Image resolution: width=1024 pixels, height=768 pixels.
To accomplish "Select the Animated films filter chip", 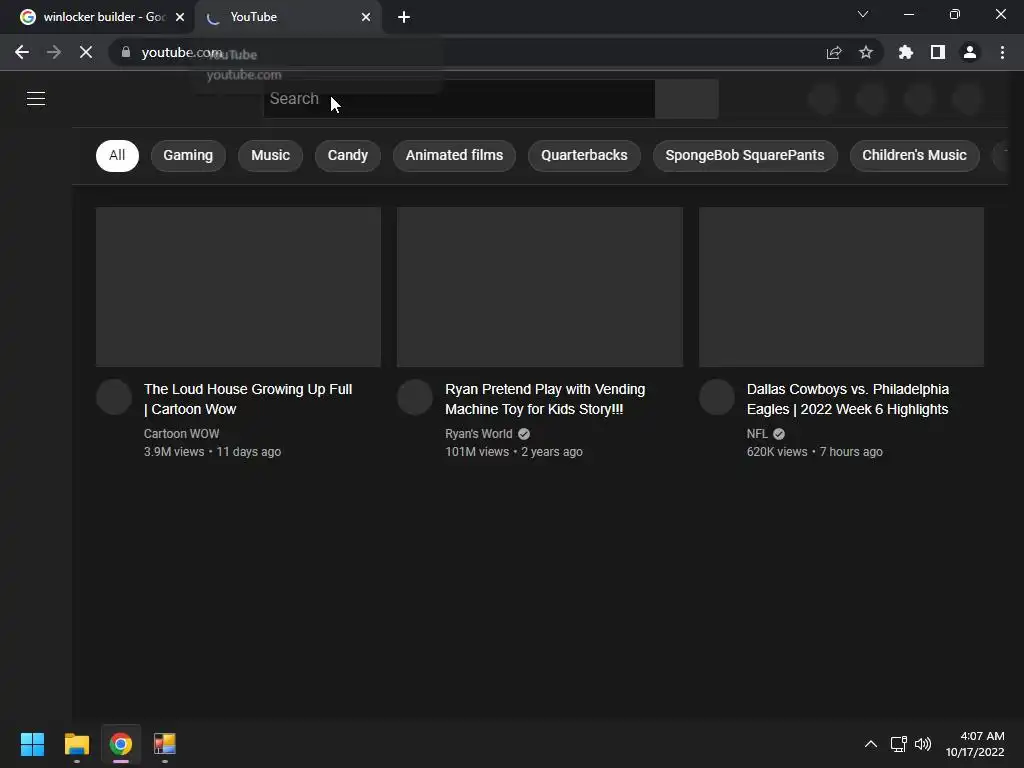I will 455,155.
